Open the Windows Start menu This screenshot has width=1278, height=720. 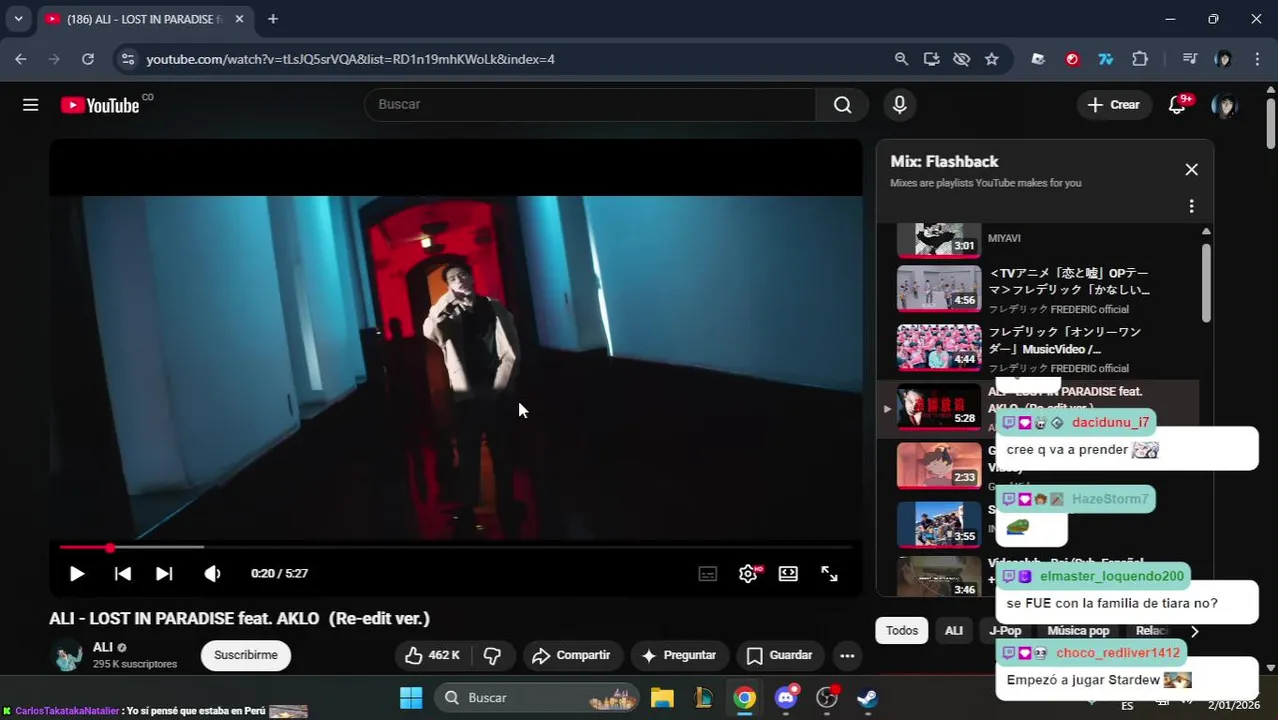(411, 698)
